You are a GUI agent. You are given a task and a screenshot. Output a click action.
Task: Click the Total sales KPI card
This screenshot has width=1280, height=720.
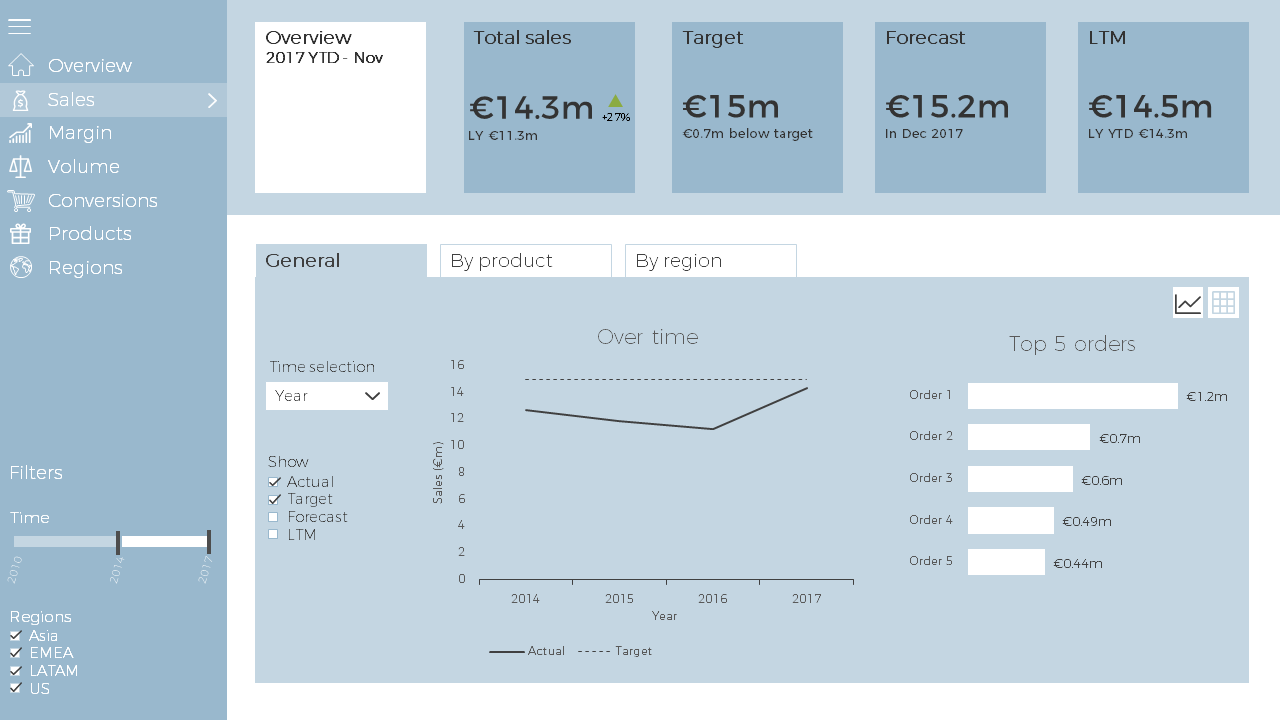549,107
